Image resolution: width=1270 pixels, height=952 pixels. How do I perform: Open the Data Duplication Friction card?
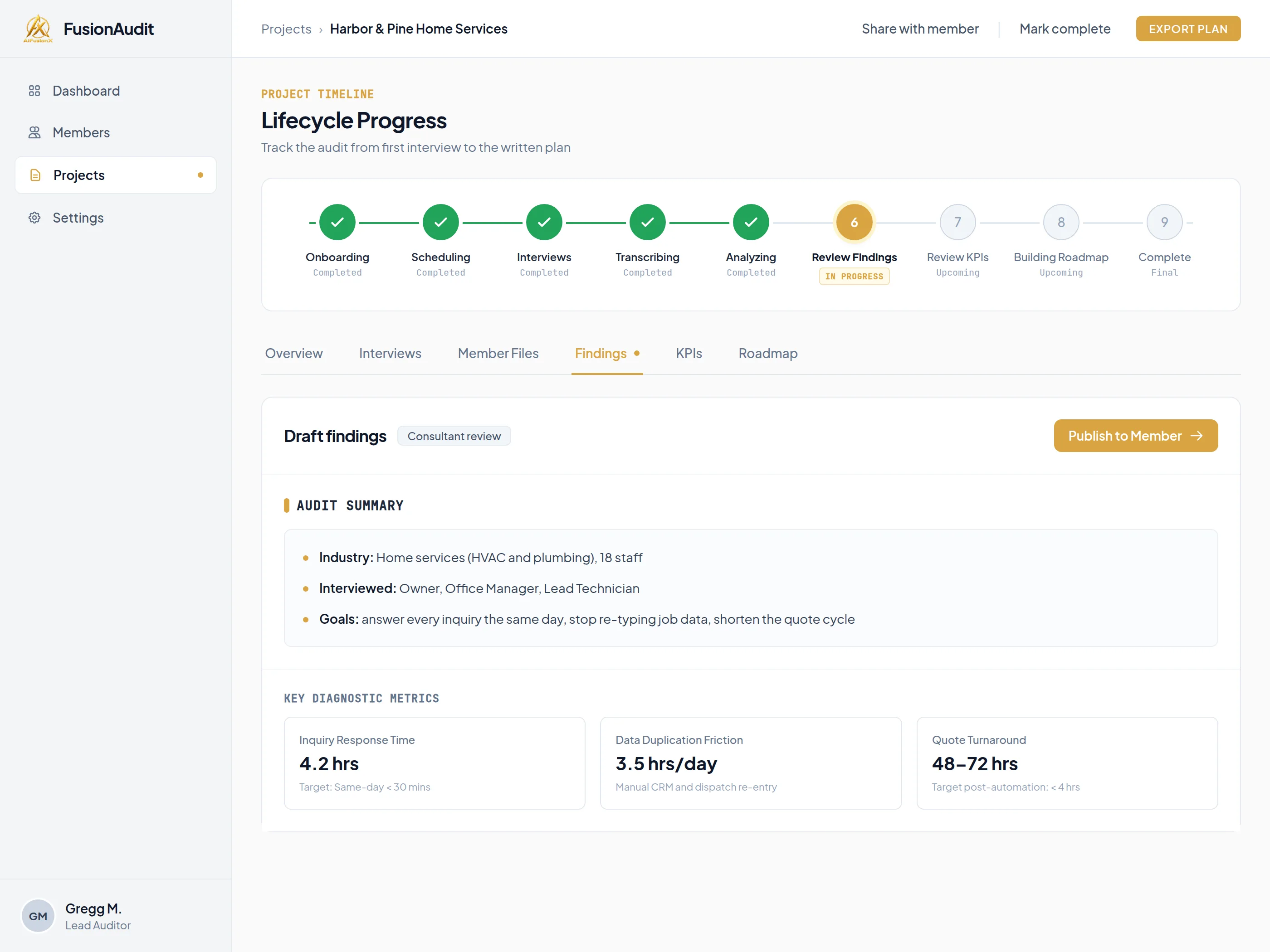point(750,763)
